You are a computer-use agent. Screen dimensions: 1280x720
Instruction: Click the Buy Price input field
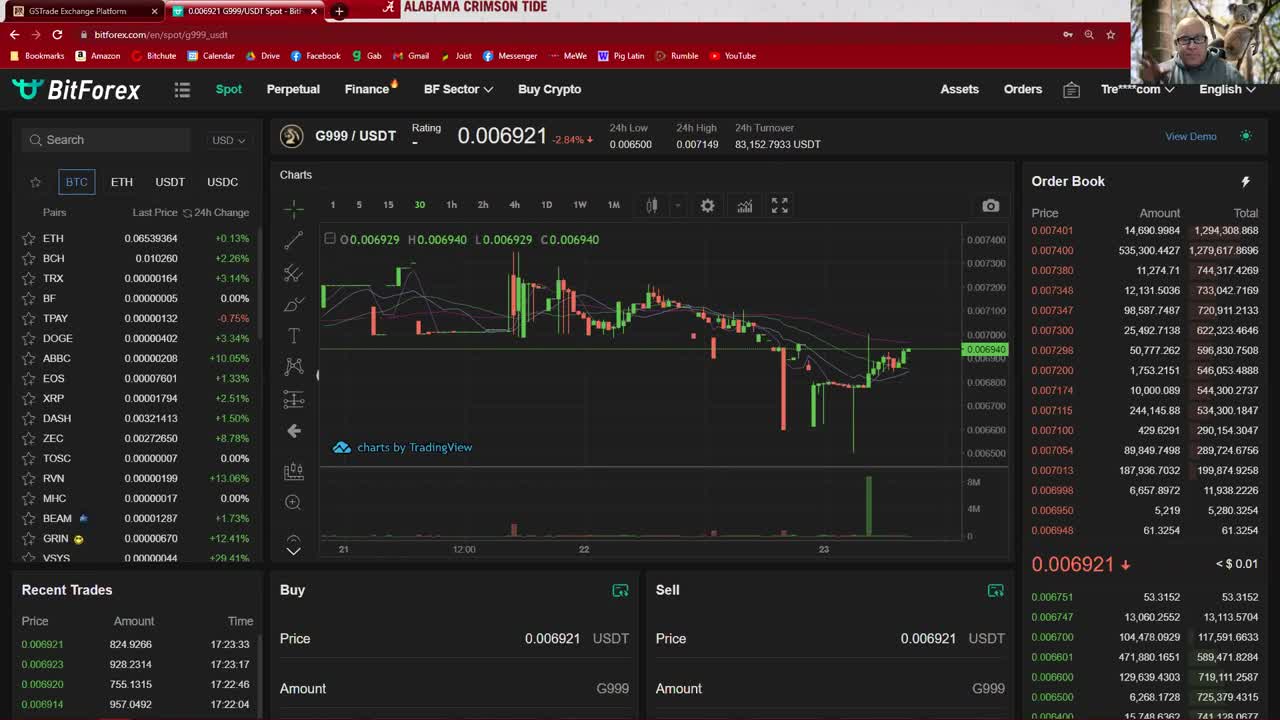click(x=455, y=638)
